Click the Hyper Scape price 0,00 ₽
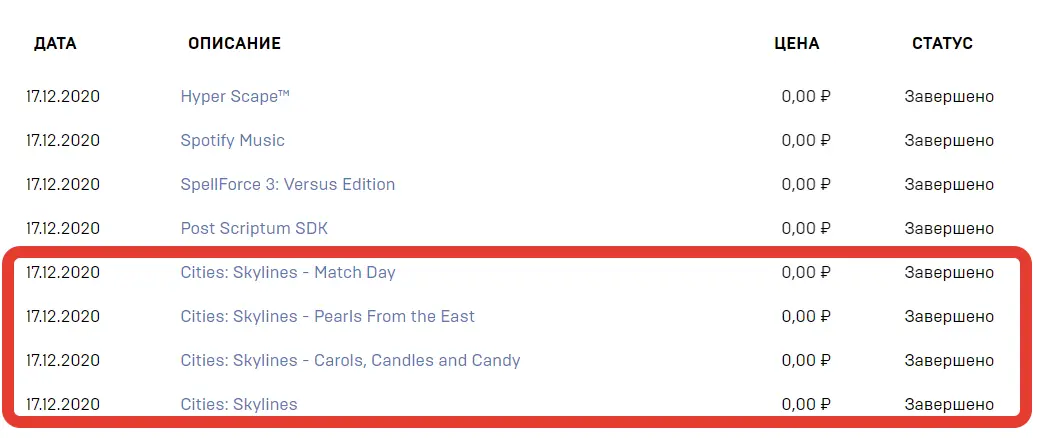Viewport: 1040px width, 438px height. tap(806, 97)
